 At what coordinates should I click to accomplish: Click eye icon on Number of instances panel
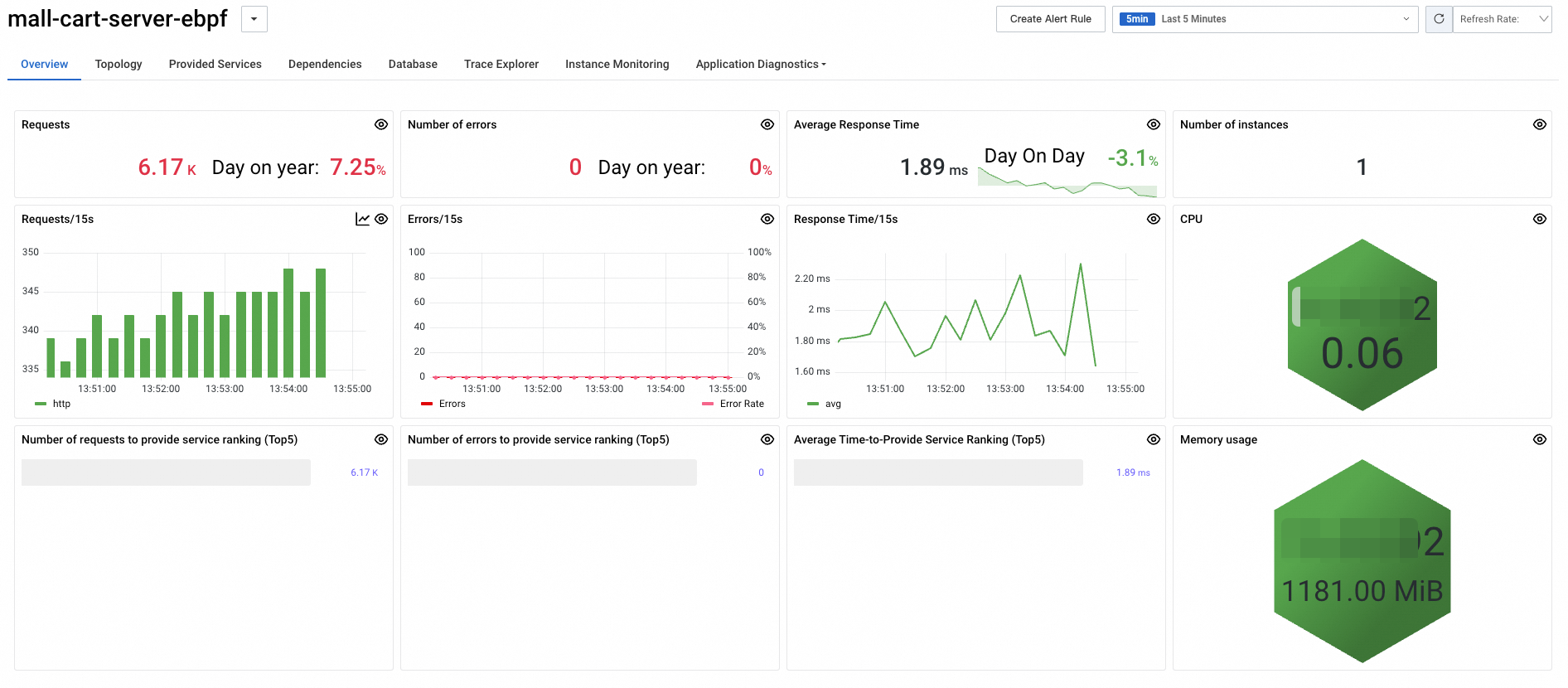pyautogui.click(x=1540, y=124)
